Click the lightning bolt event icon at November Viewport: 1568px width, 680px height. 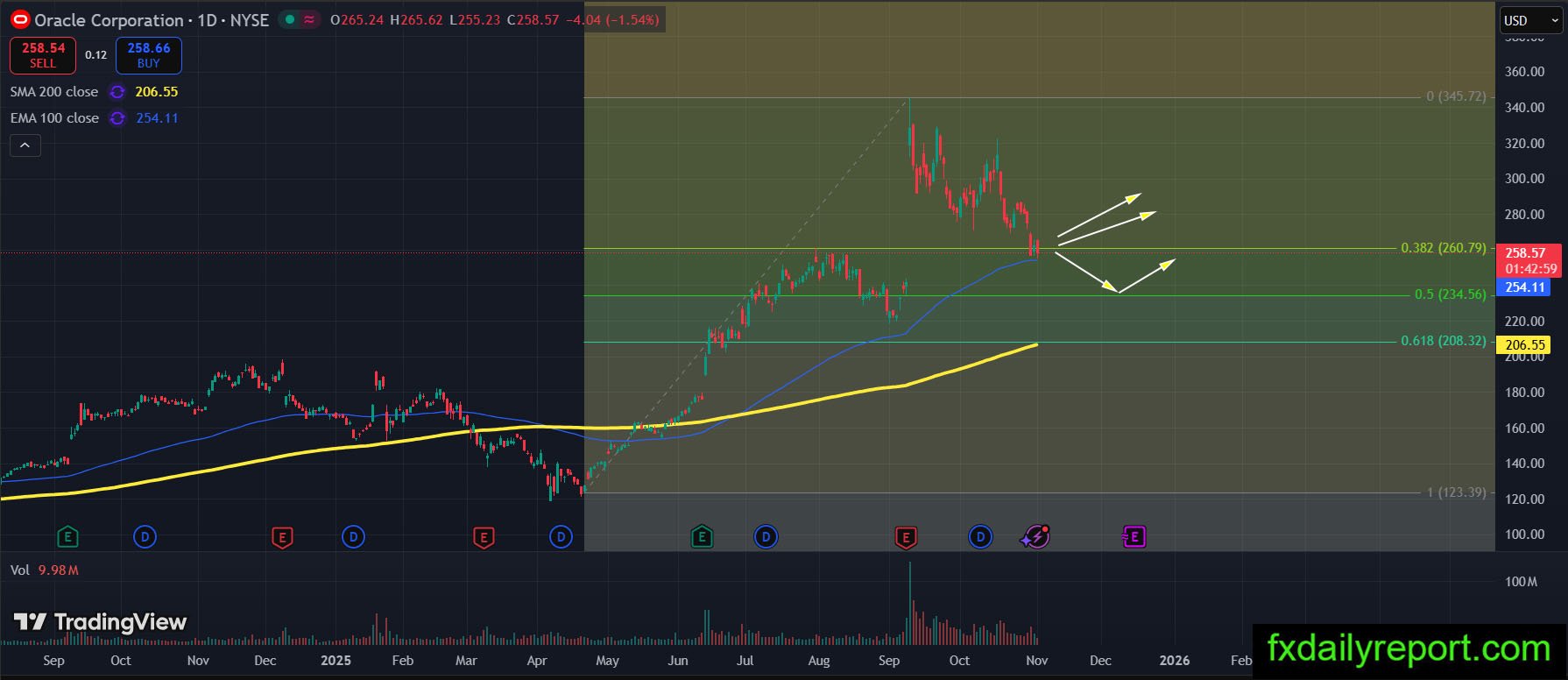(1035, 536)
